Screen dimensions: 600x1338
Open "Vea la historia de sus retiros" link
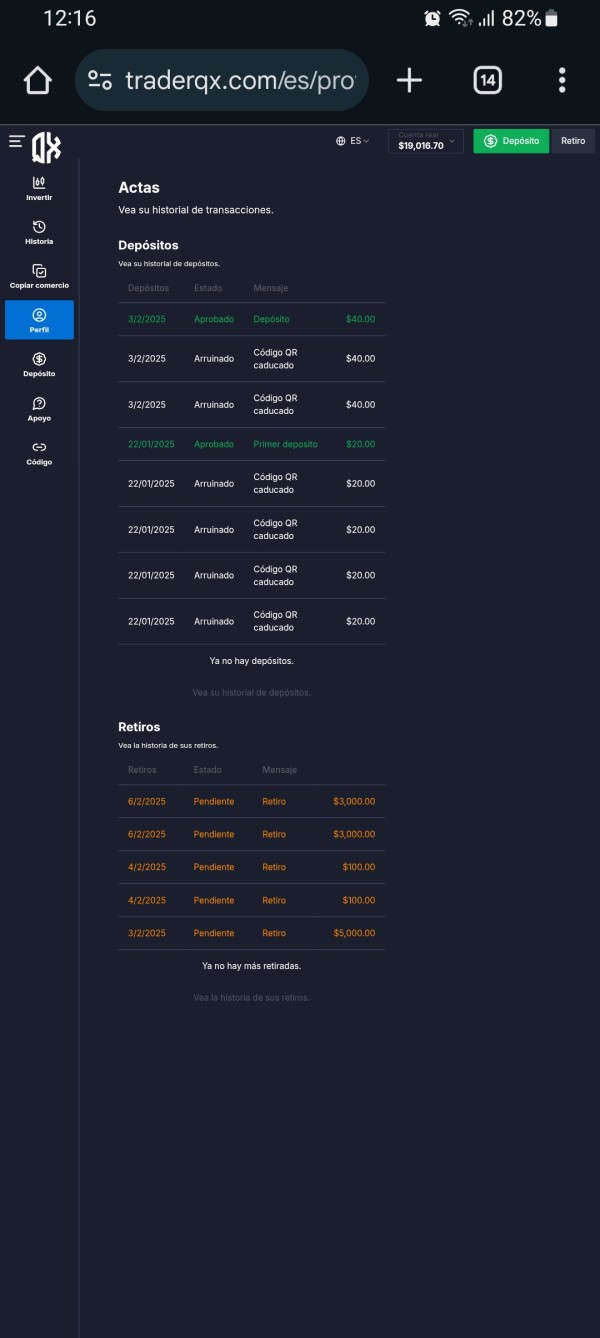(251, 998)
